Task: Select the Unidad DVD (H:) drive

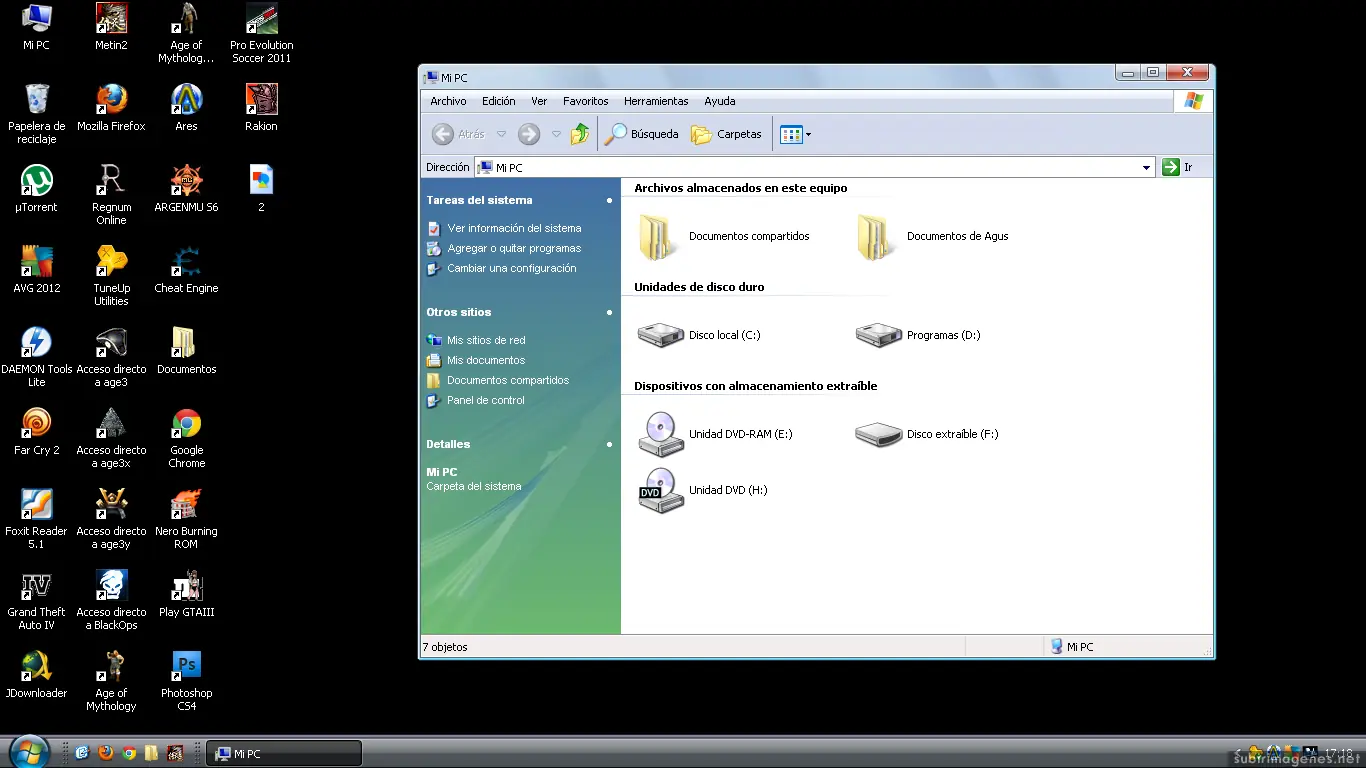Action: [703, 490]
